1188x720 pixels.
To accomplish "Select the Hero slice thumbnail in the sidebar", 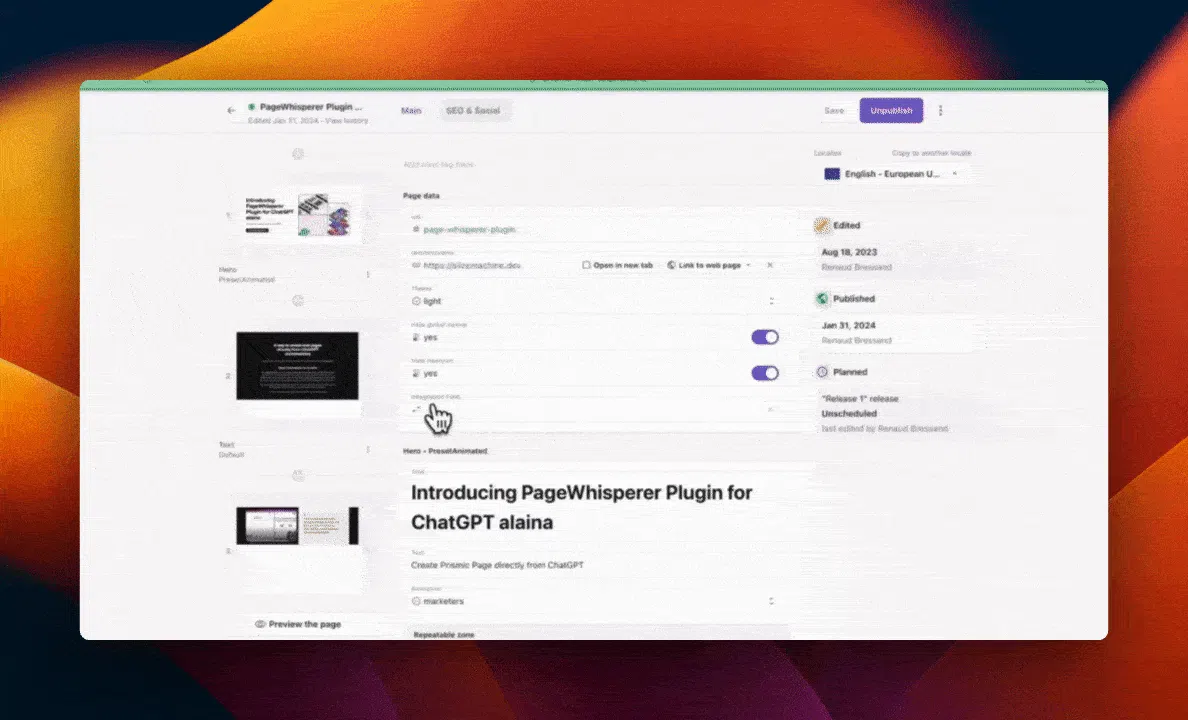I will (297, 216).
